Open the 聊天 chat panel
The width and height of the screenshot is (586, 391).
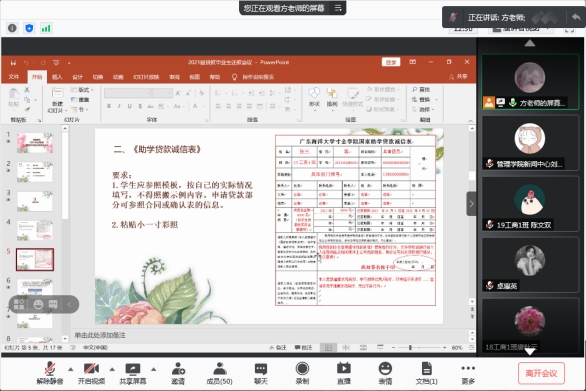tap(260, 373)
